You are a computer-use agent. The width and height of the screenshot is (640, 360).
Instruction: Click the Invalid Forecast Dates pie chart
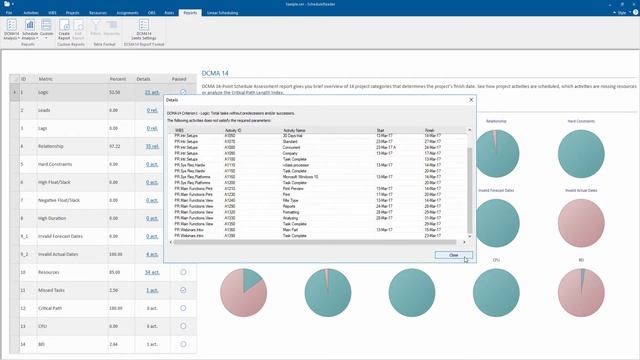496,223
